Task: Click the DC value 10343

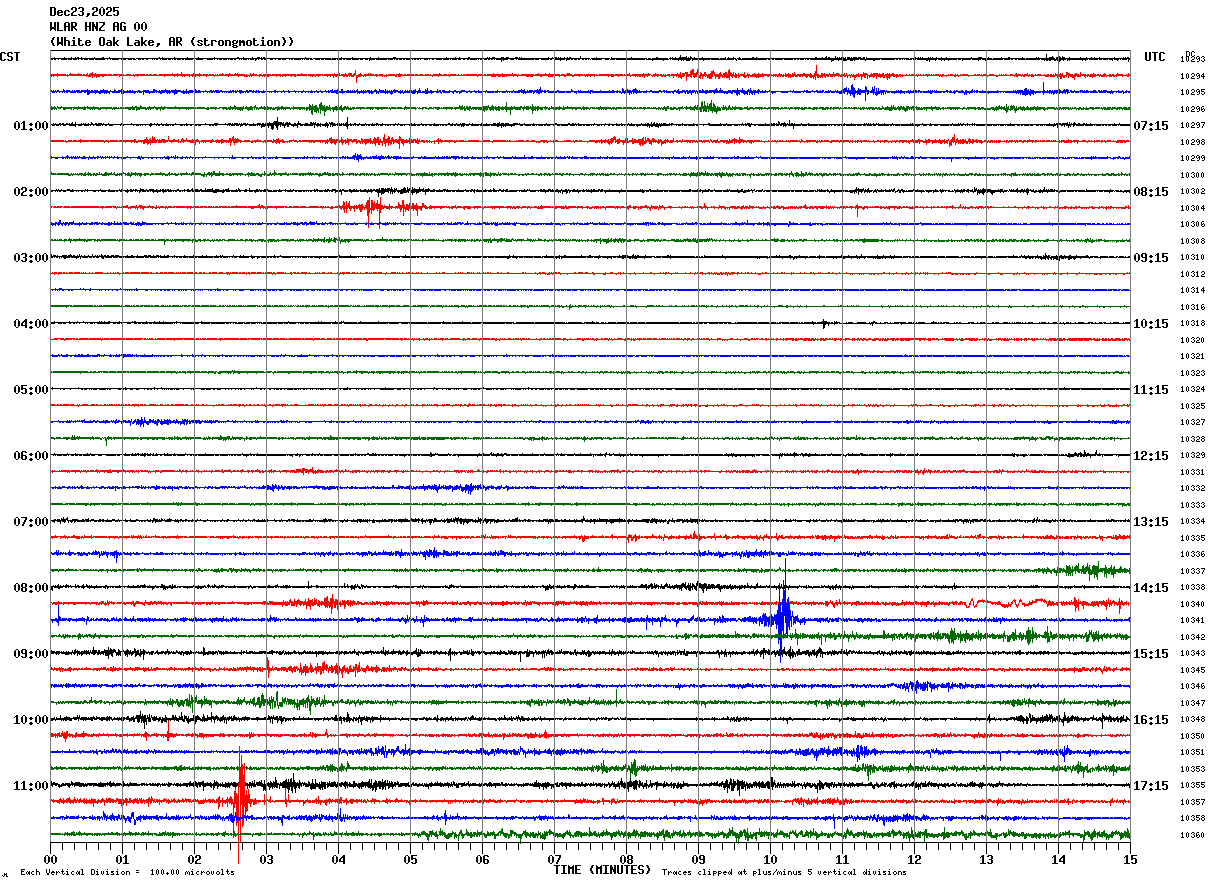Action: (1192, 653)
